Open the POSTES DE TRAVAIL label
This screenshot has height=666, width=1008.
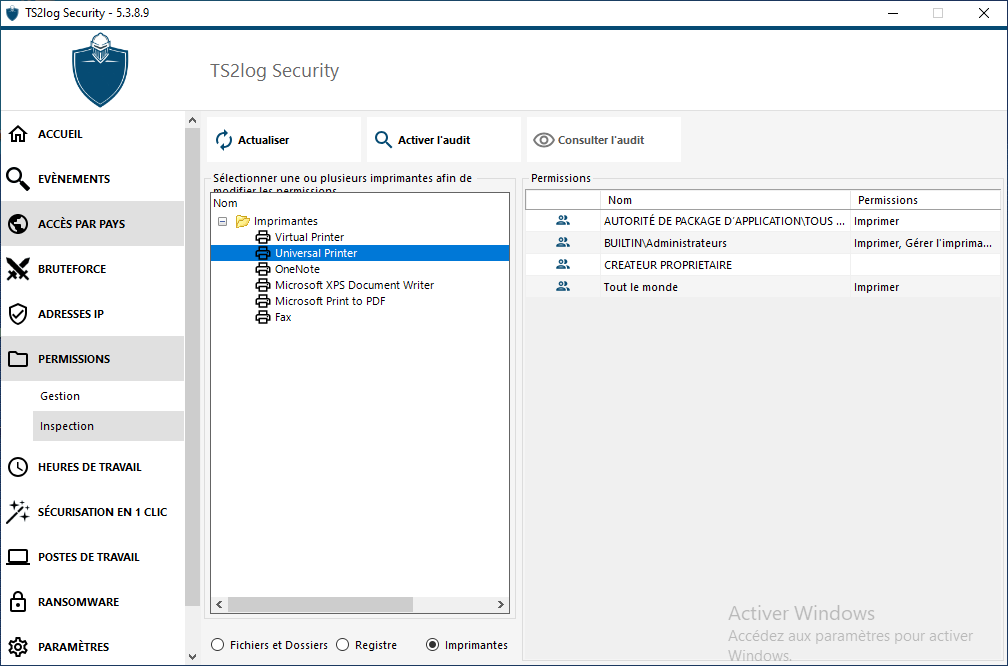click(89, 557)
